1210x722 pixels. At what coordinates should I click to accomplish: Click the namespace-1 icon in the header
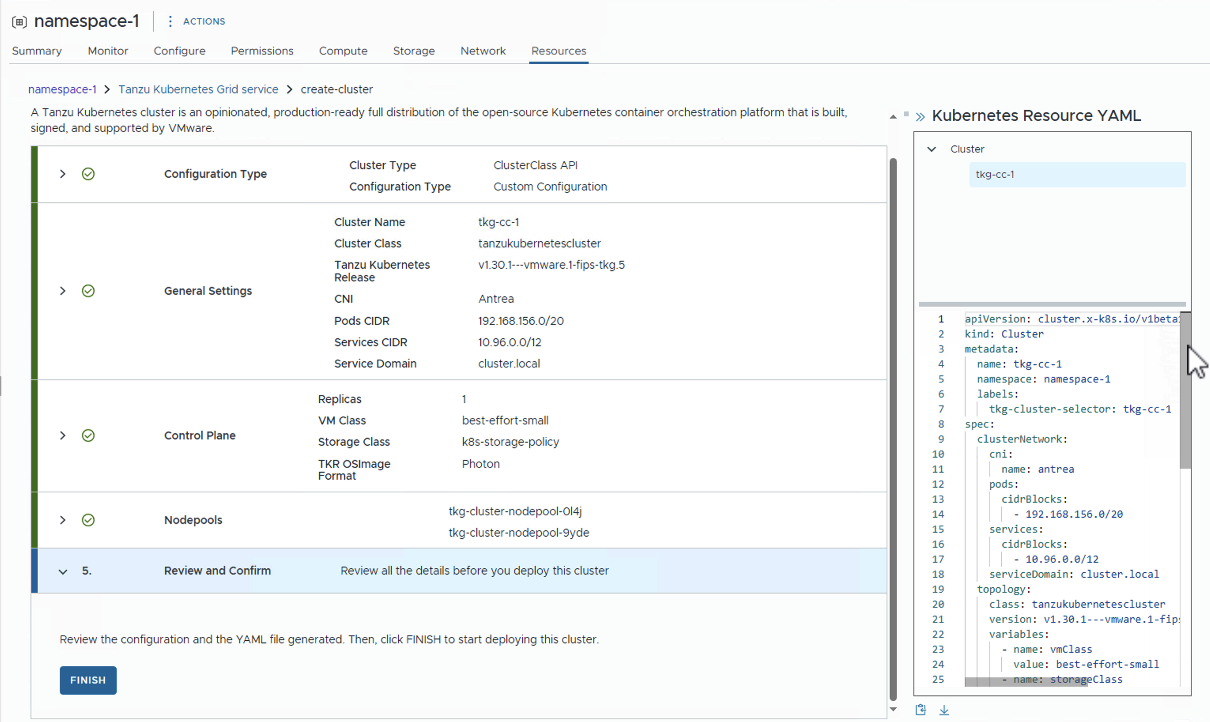(x=19, y=22)
